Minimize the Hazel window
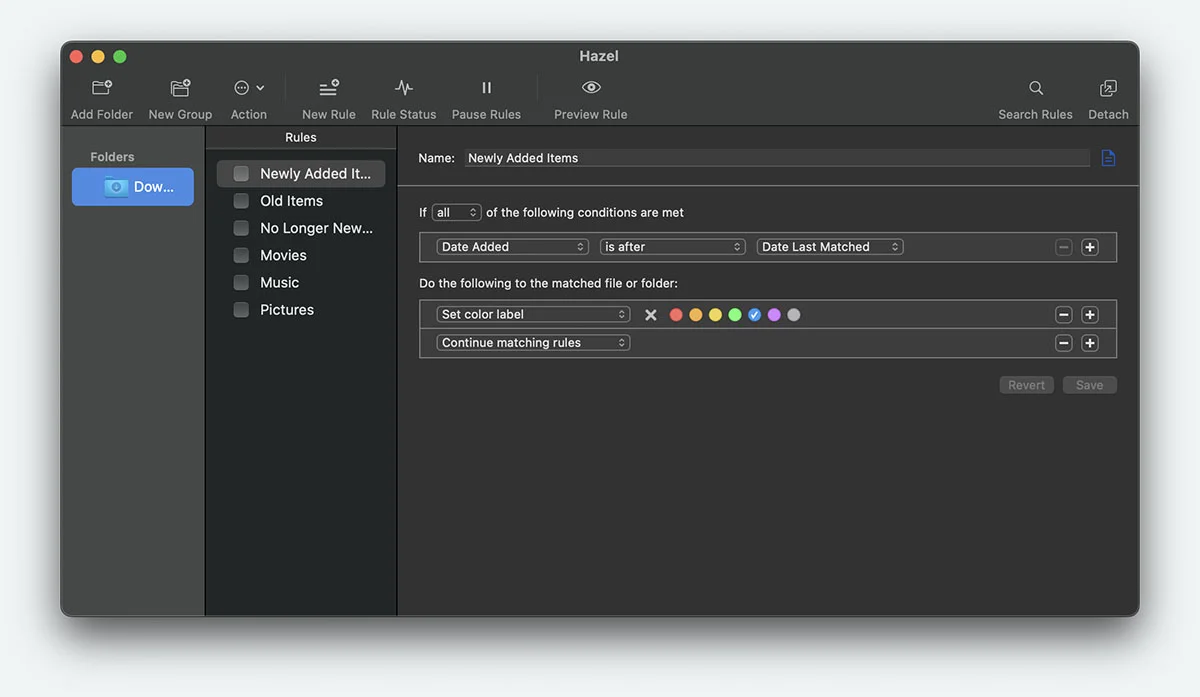Image resolution: width=1200 pixels, height=697 pixels. (x=98, y=57)
